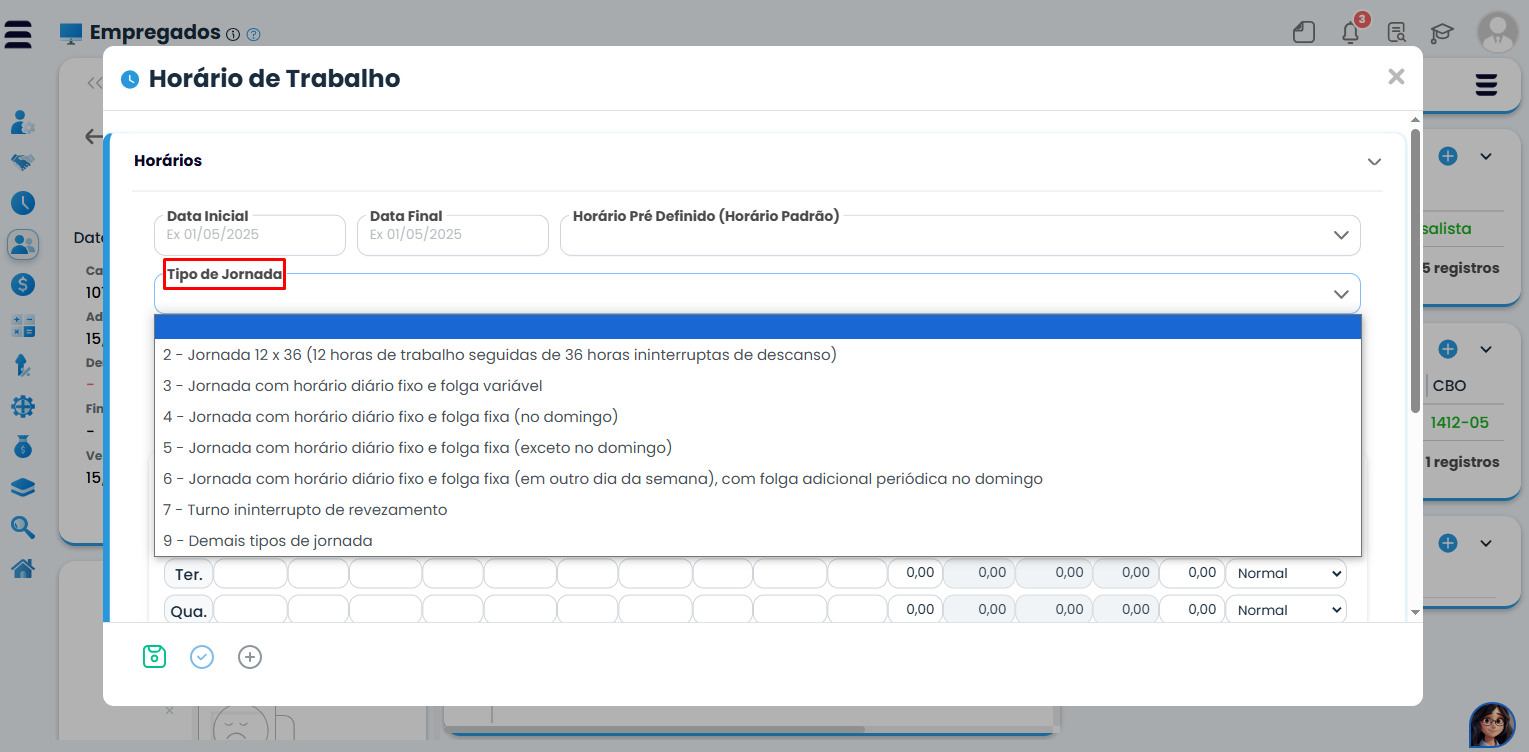Click the Data Inicial date field
This screenshot has height=752, width=1529.
(x=250, y=235)
